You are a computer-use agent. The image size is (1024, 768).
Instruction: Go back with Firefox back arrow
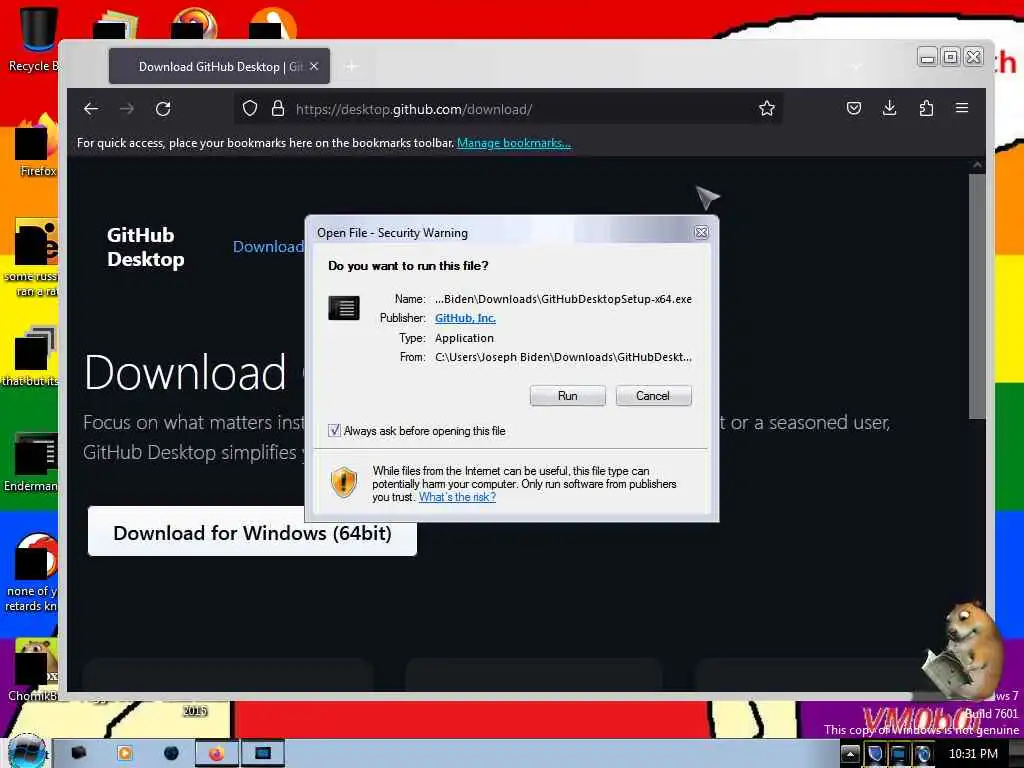[91, 108]
